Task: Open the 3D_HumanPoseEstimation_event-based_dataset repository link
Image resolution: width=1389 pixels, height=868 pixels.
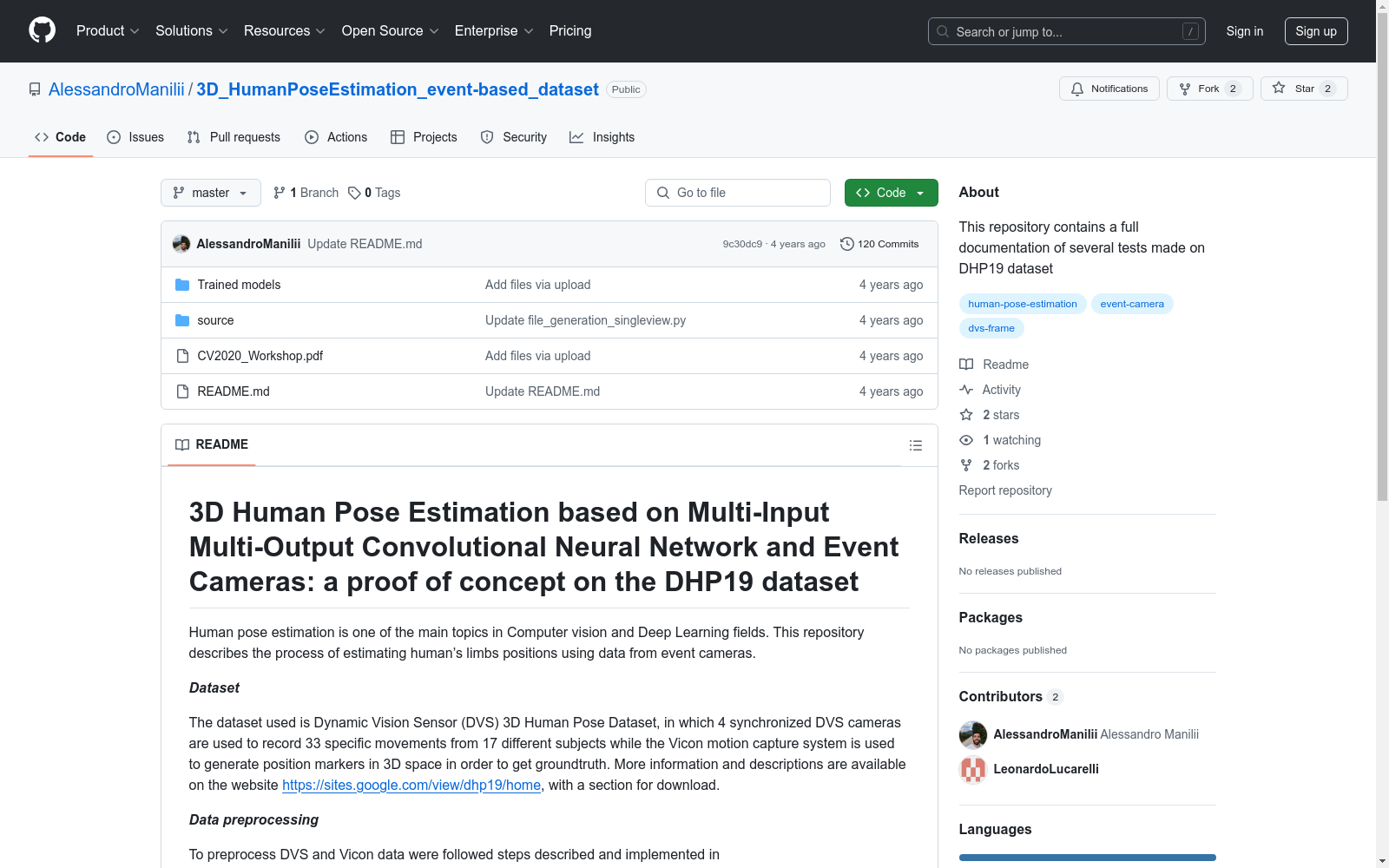Action: 398,89
